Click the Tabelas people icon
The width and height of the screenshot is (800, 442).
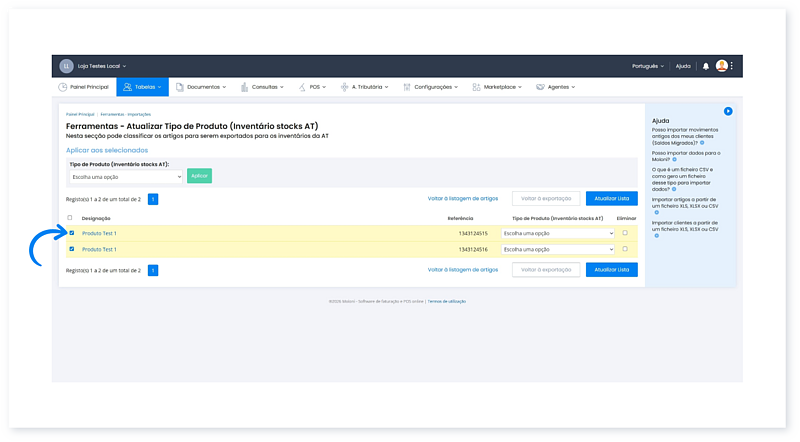click(127, 87)
